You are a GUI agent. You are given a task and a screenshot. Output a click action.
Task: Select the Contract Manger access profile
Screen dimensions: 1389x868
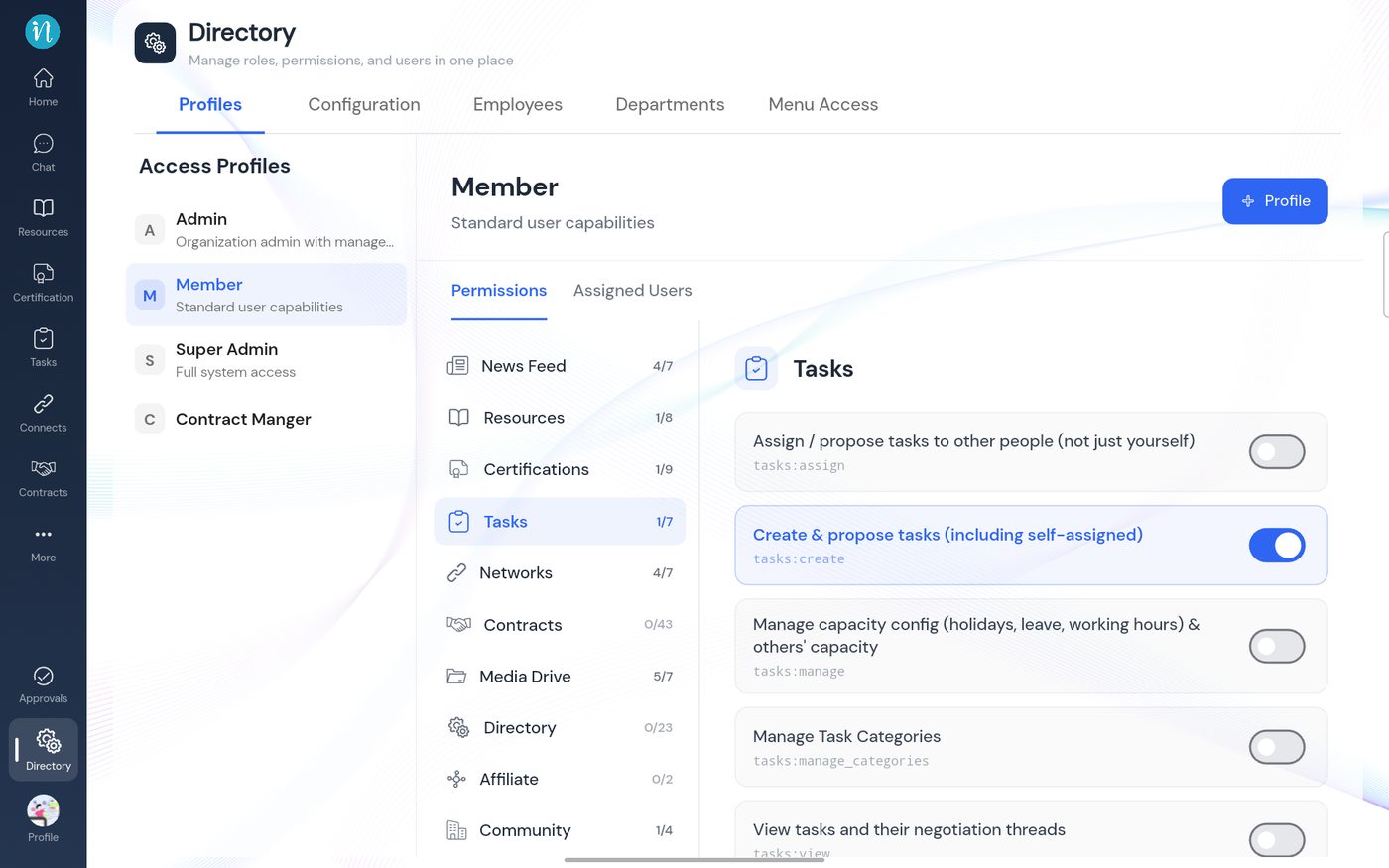(x=266, y=419)
